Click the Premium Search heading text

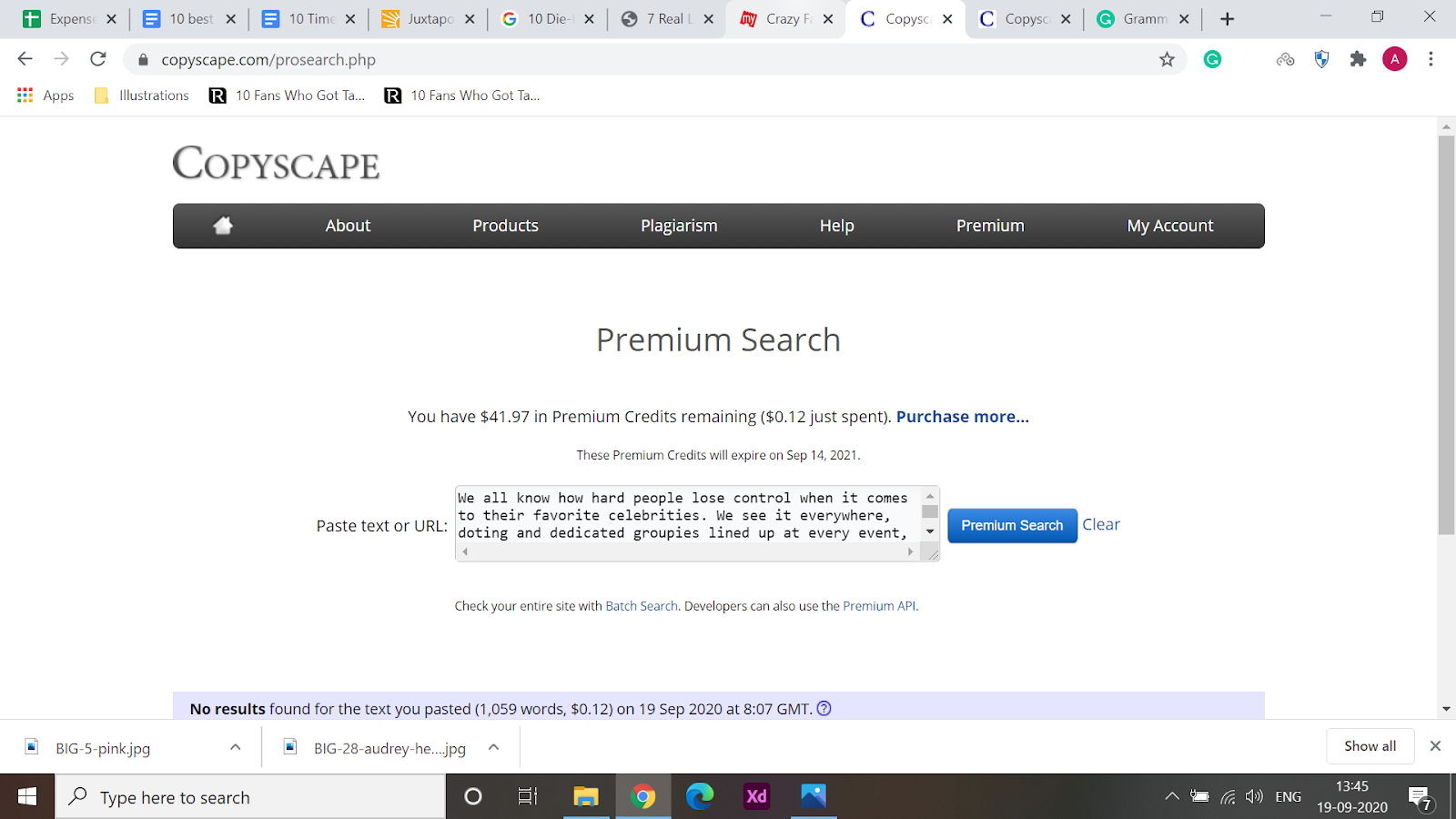pos(718,340)
